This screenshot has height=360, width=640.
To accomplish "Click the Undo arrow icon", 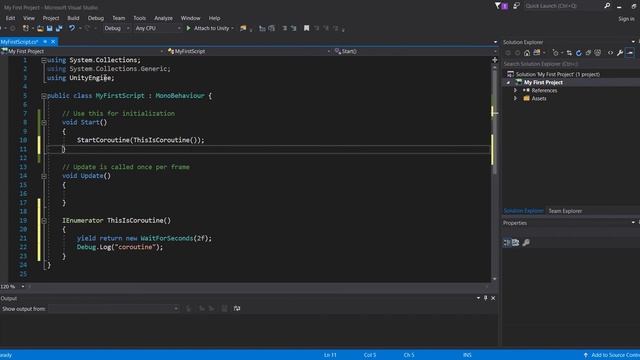I will coord(72,28).
